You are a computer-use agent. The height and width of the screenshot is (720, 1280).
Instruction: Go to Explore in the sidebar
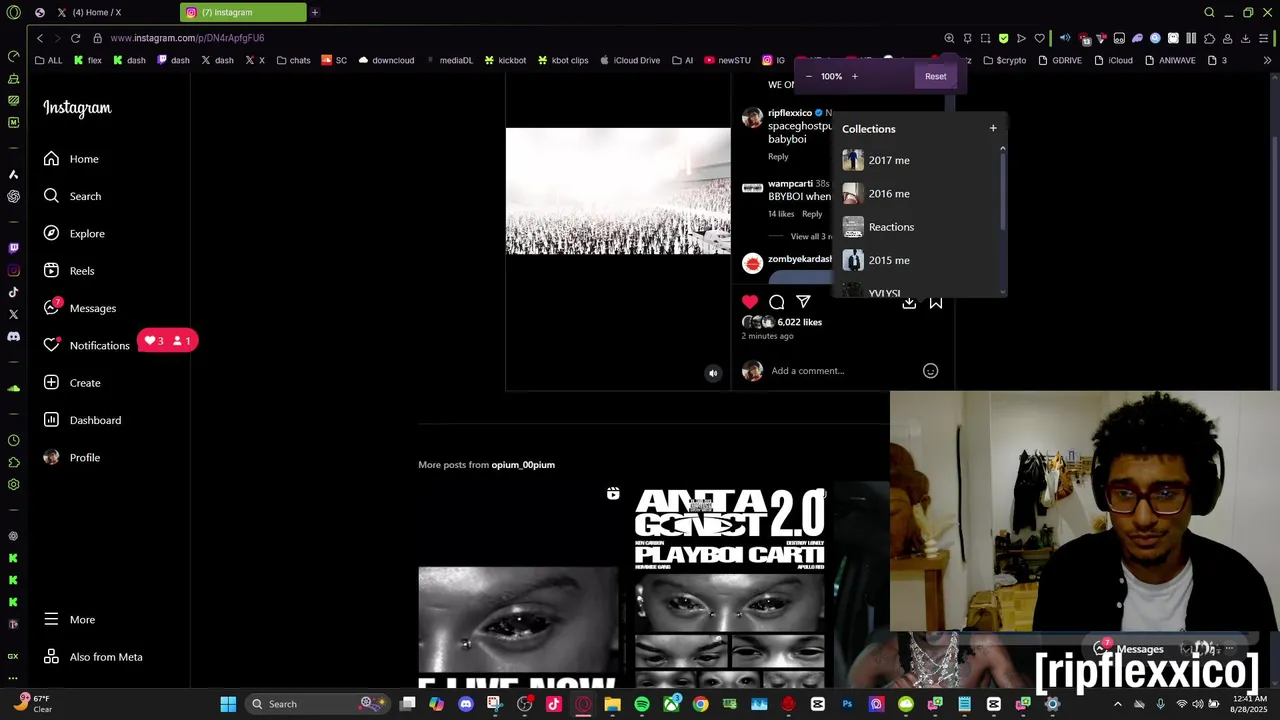pos(74,233)
